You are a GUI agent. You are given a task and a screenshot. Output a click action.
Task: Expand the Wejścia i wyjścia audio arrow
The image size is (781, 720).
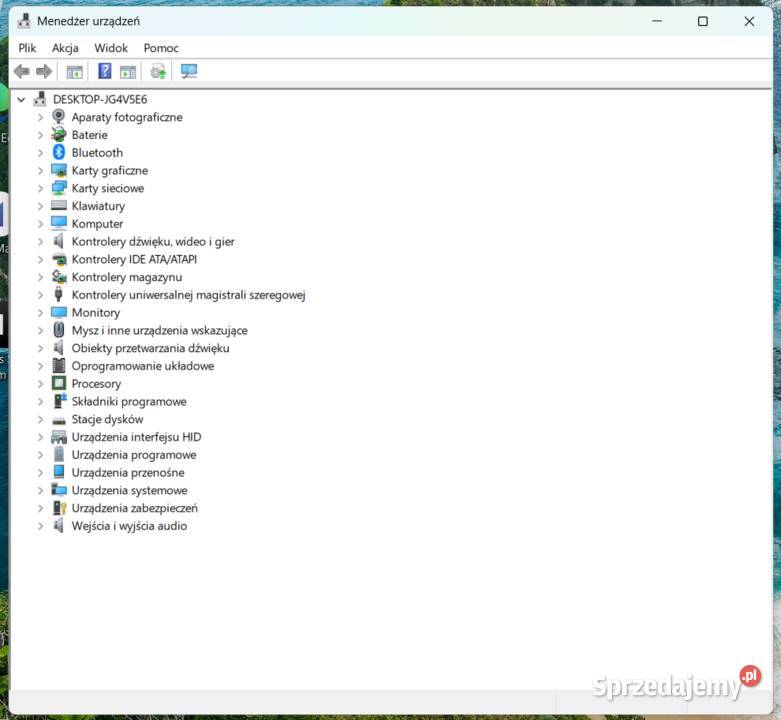40,526
